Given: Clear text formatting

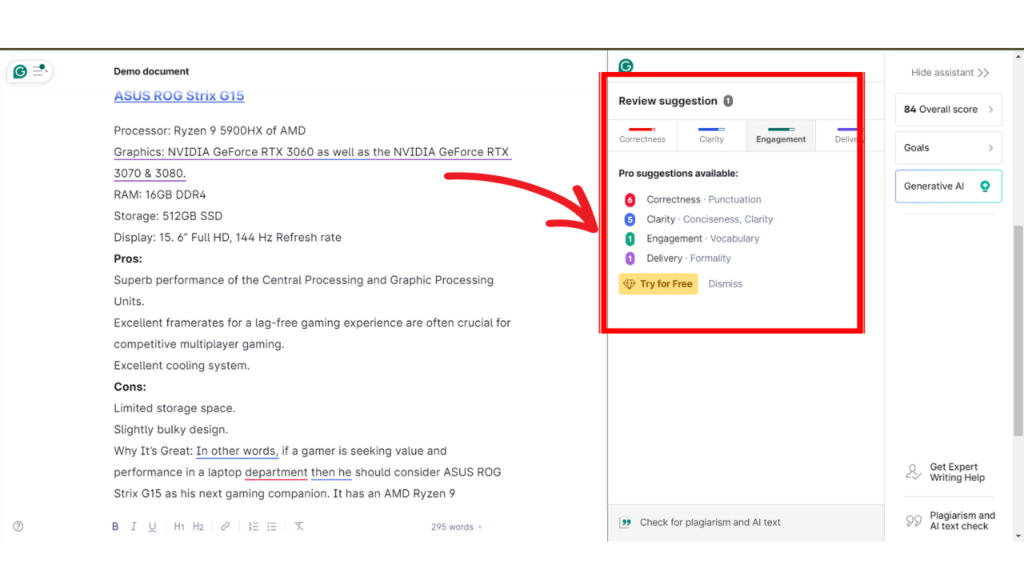Looking at the screenshot, I should point(299,526).
